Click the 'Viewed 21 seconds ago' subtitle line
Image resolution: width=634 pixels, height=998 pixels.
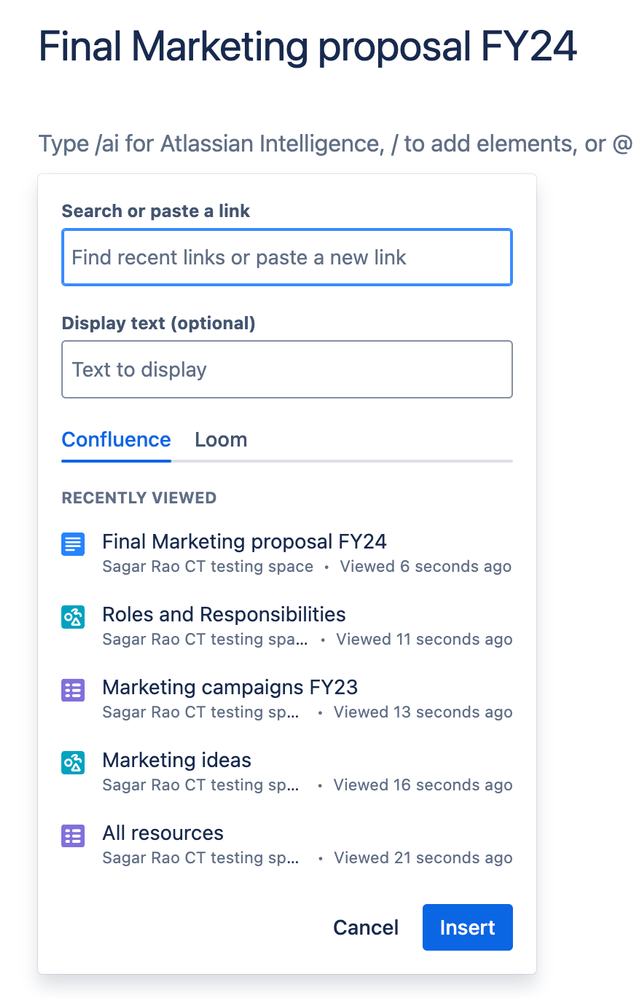coord(422,858)
